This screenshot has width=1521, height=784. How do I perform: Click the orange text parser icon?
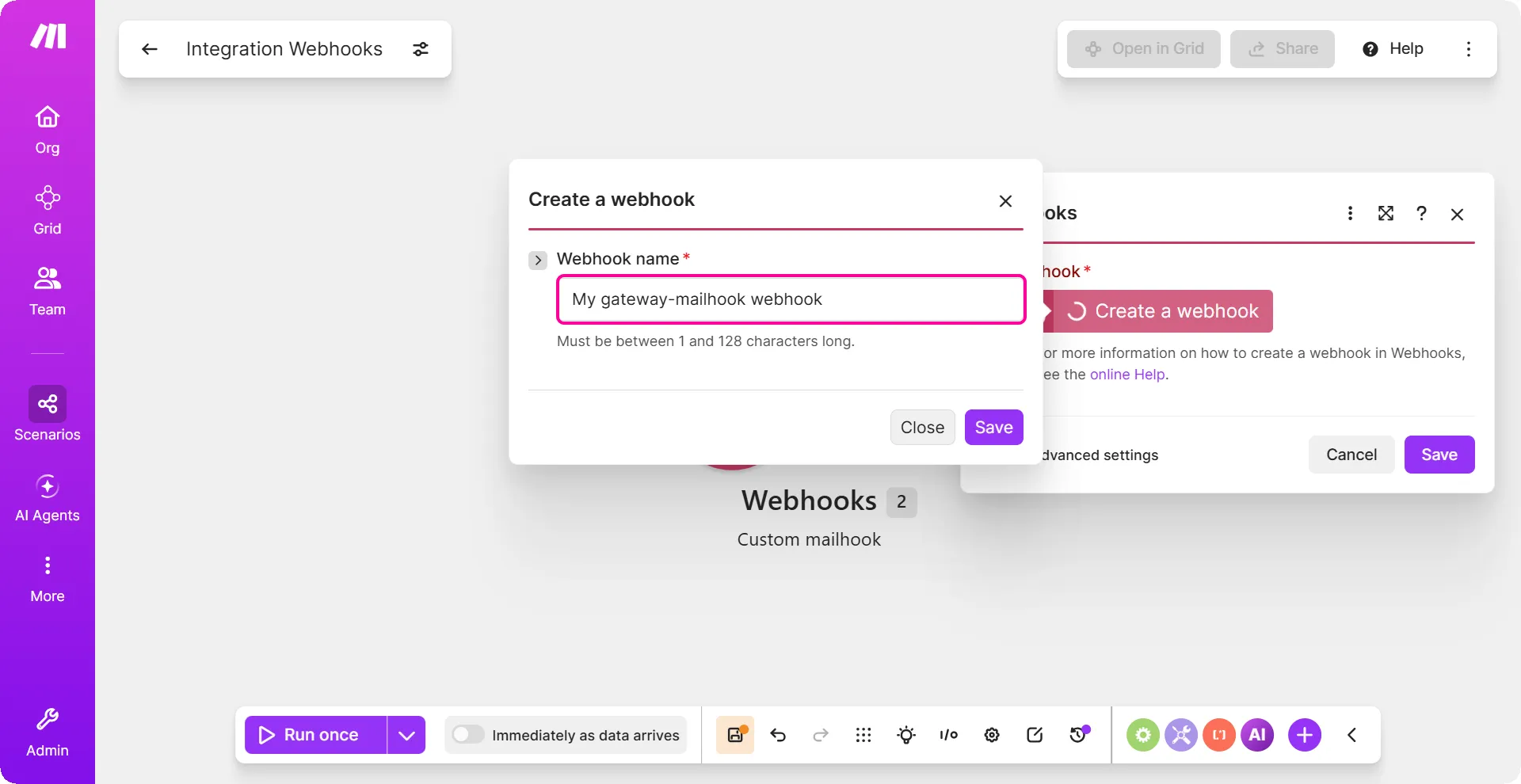tap(1219, 735)
